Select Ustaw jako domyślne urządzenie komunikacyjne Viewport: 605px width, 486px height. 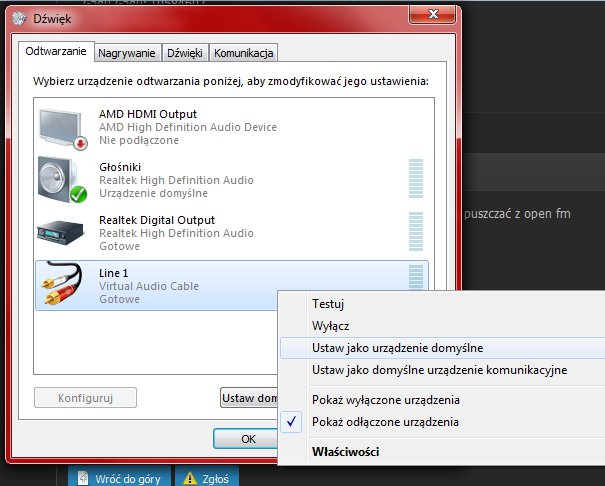442,370
